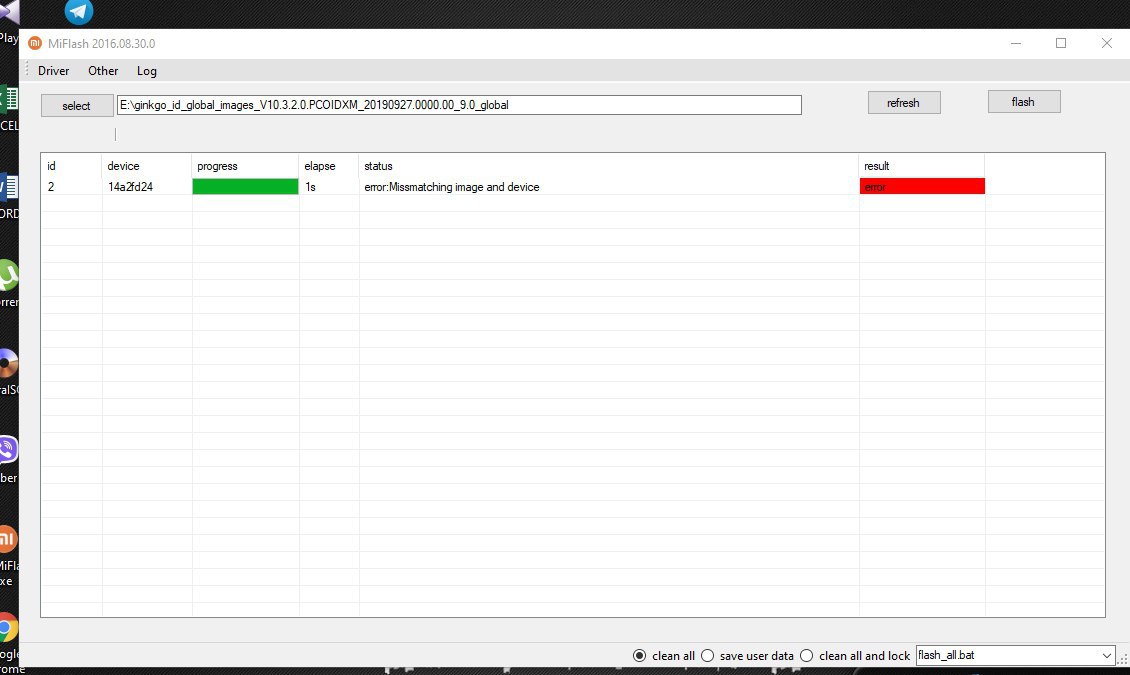The height and width of the screenshot is (675, 1130).
Task: Open the disc-shaped desktop shortcut
Action: [9, 363]
